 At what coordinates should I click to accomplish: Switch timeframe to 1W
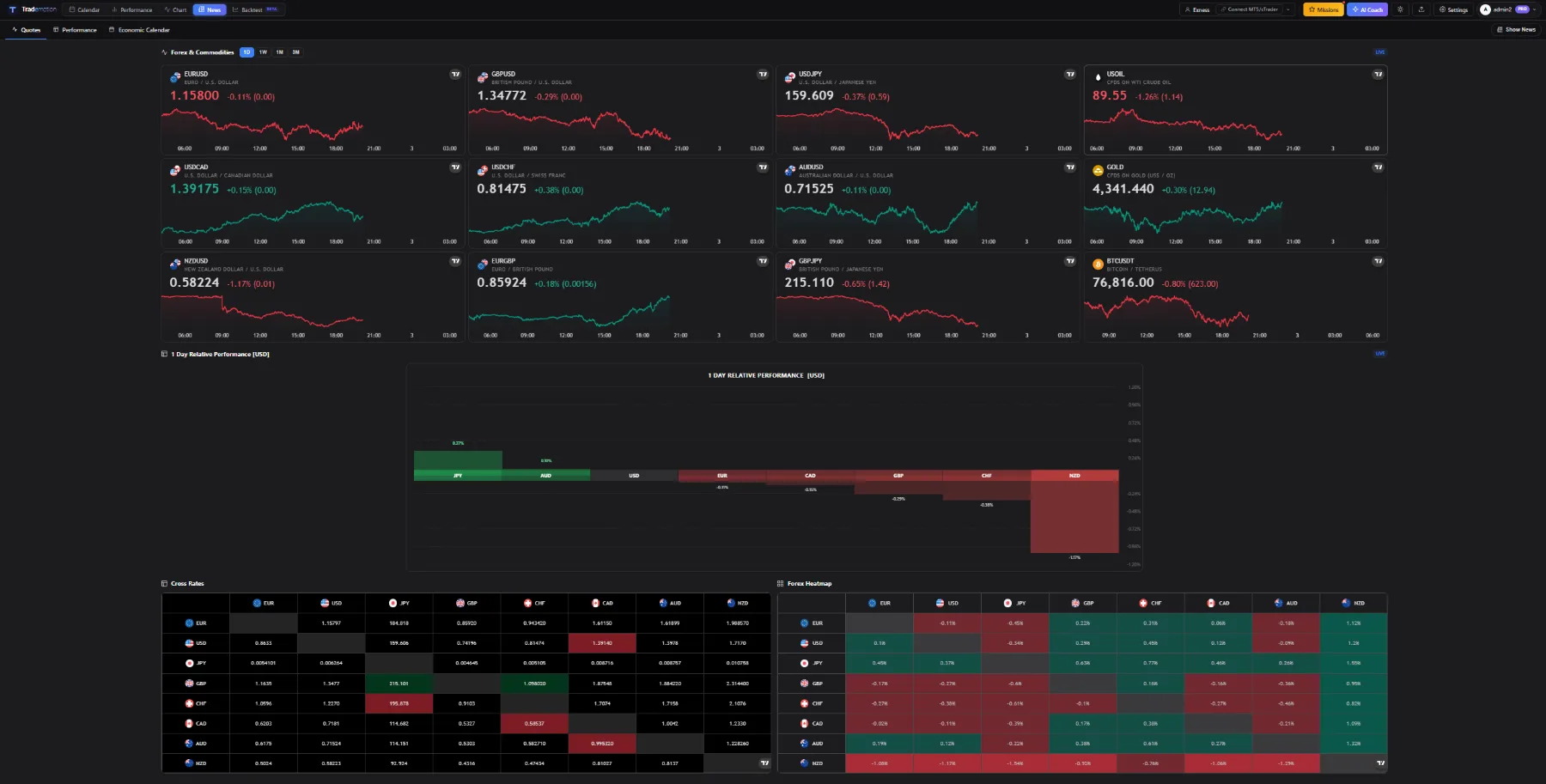(x=263, y=52)
